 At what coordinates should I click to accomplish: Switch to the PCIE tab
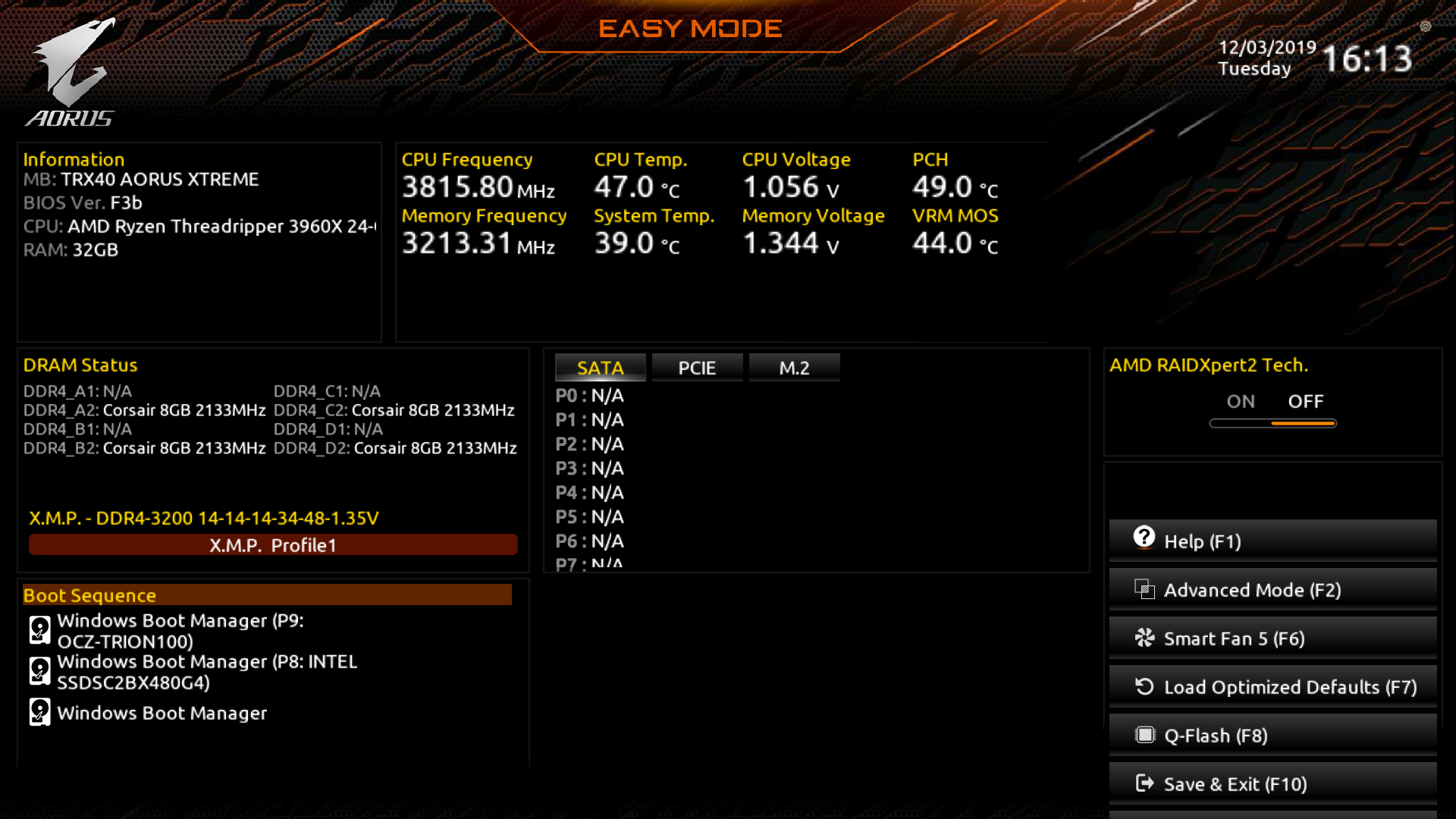point(696,368)
